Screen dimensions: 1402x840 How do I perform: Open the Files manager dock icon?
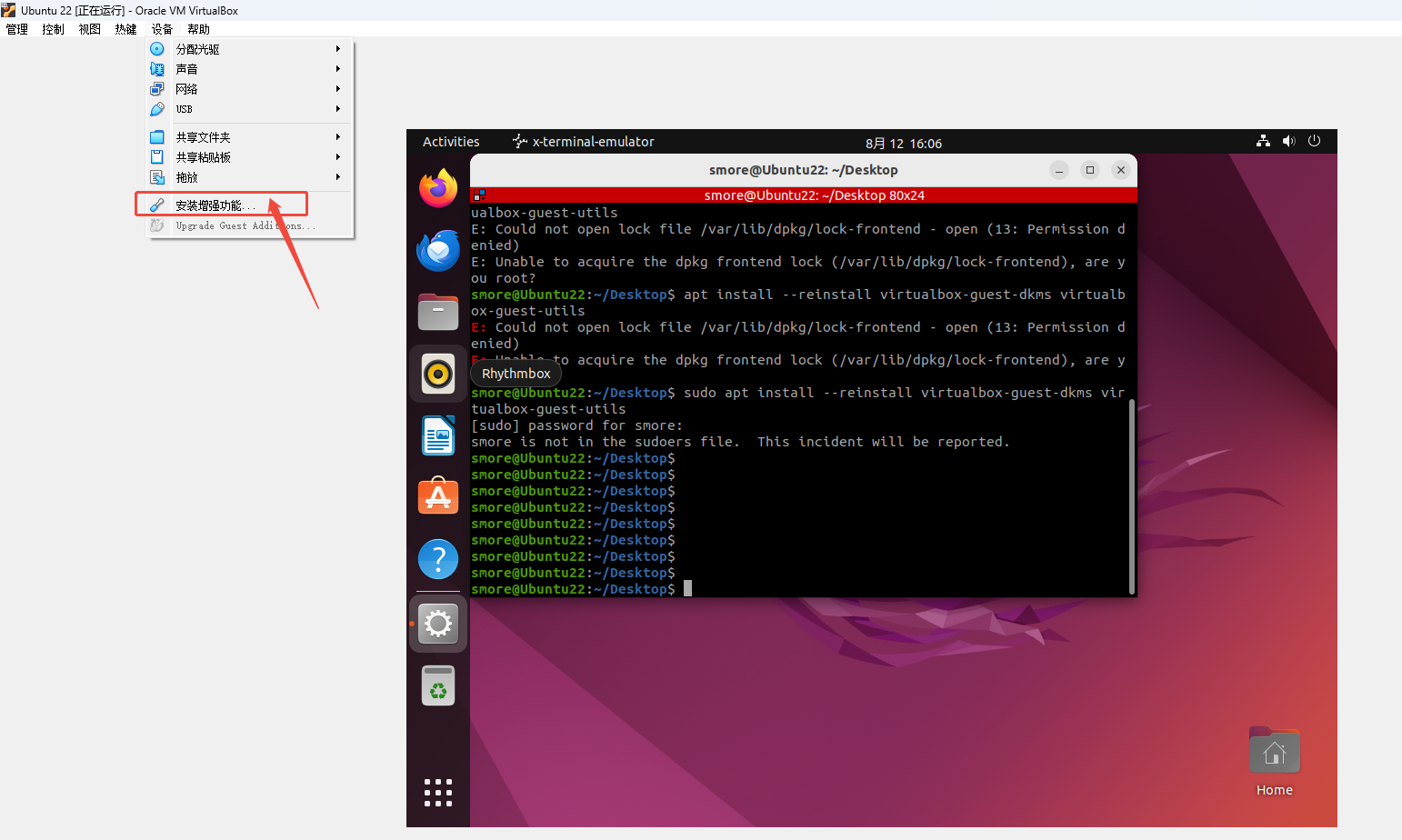pyautogui.click(x=438, y=312)
